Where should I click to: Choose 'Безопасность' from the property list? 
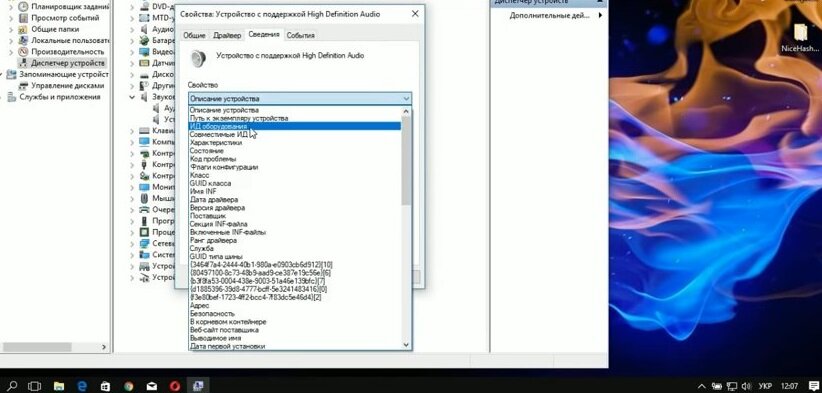click(295, 313)
